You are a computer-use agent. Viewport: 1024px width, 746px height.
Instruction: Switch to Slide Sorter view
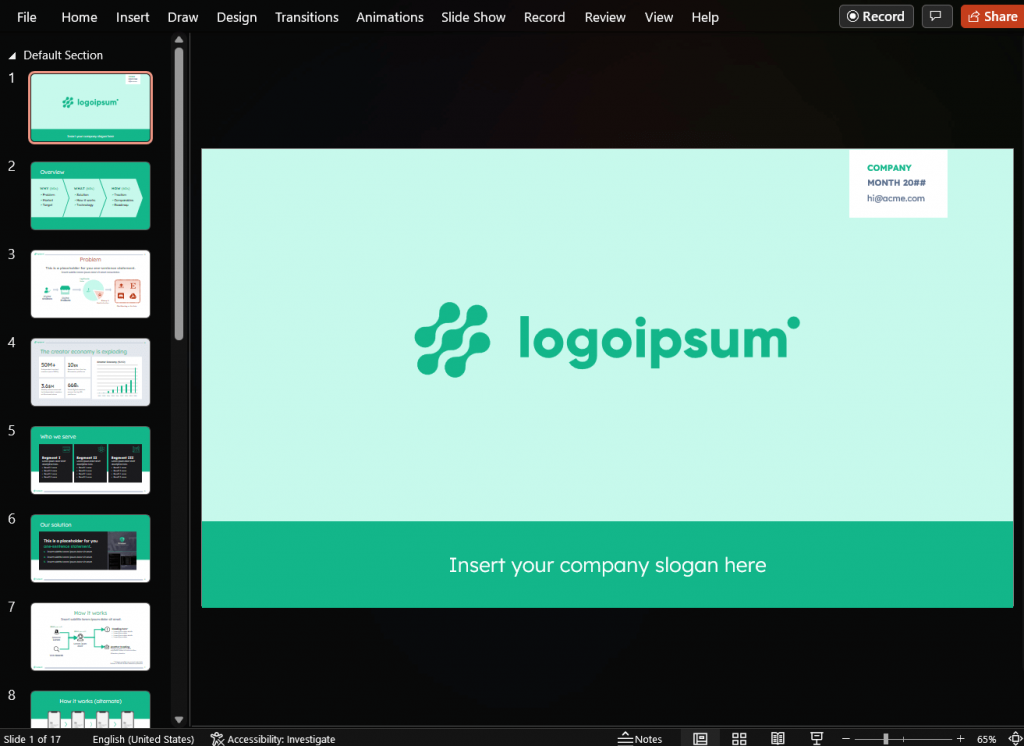[x=739, y=738]
